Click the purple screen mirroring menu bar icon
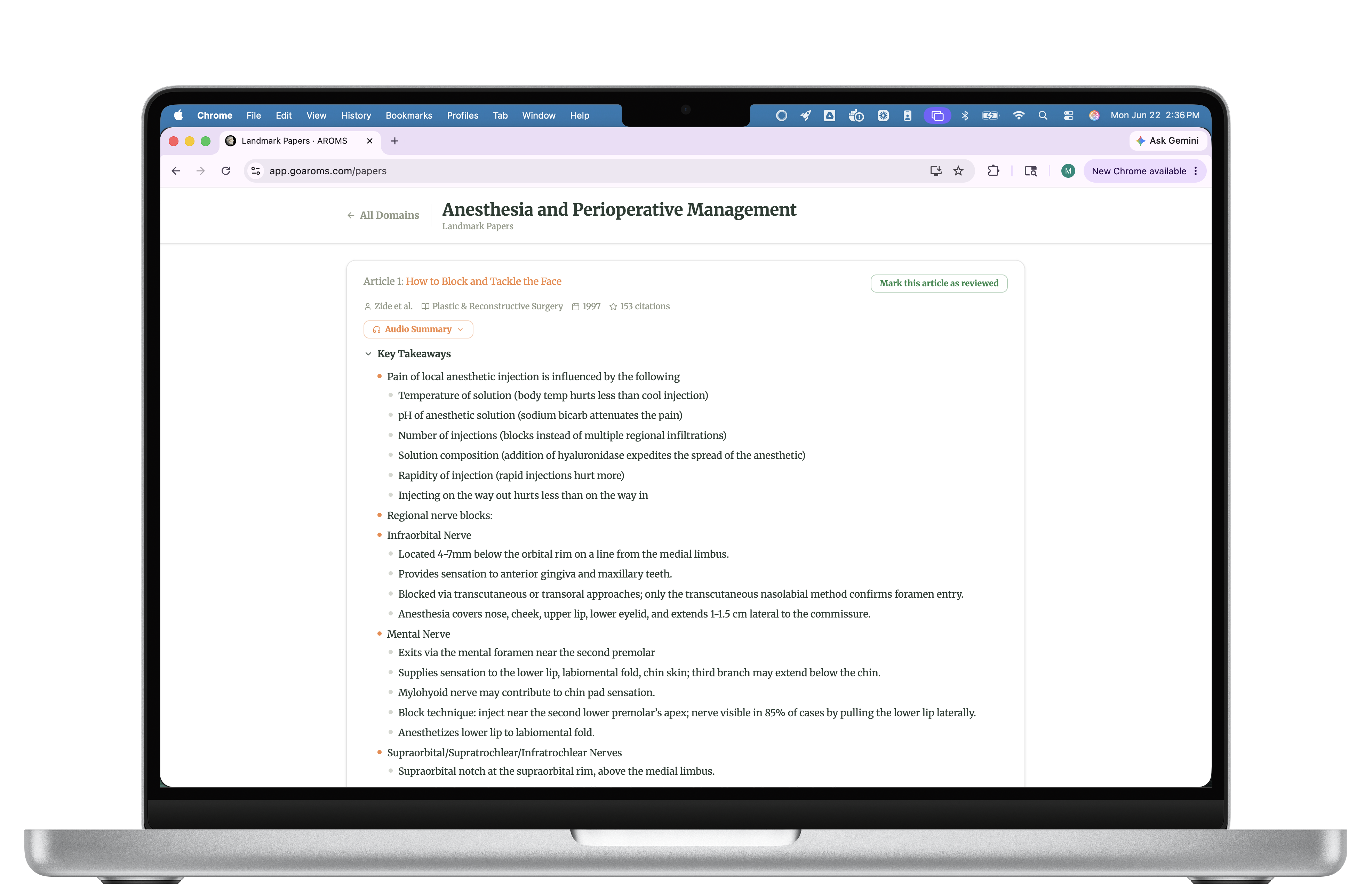Viewport: 1372px width, 892px height. click(938, 115)
